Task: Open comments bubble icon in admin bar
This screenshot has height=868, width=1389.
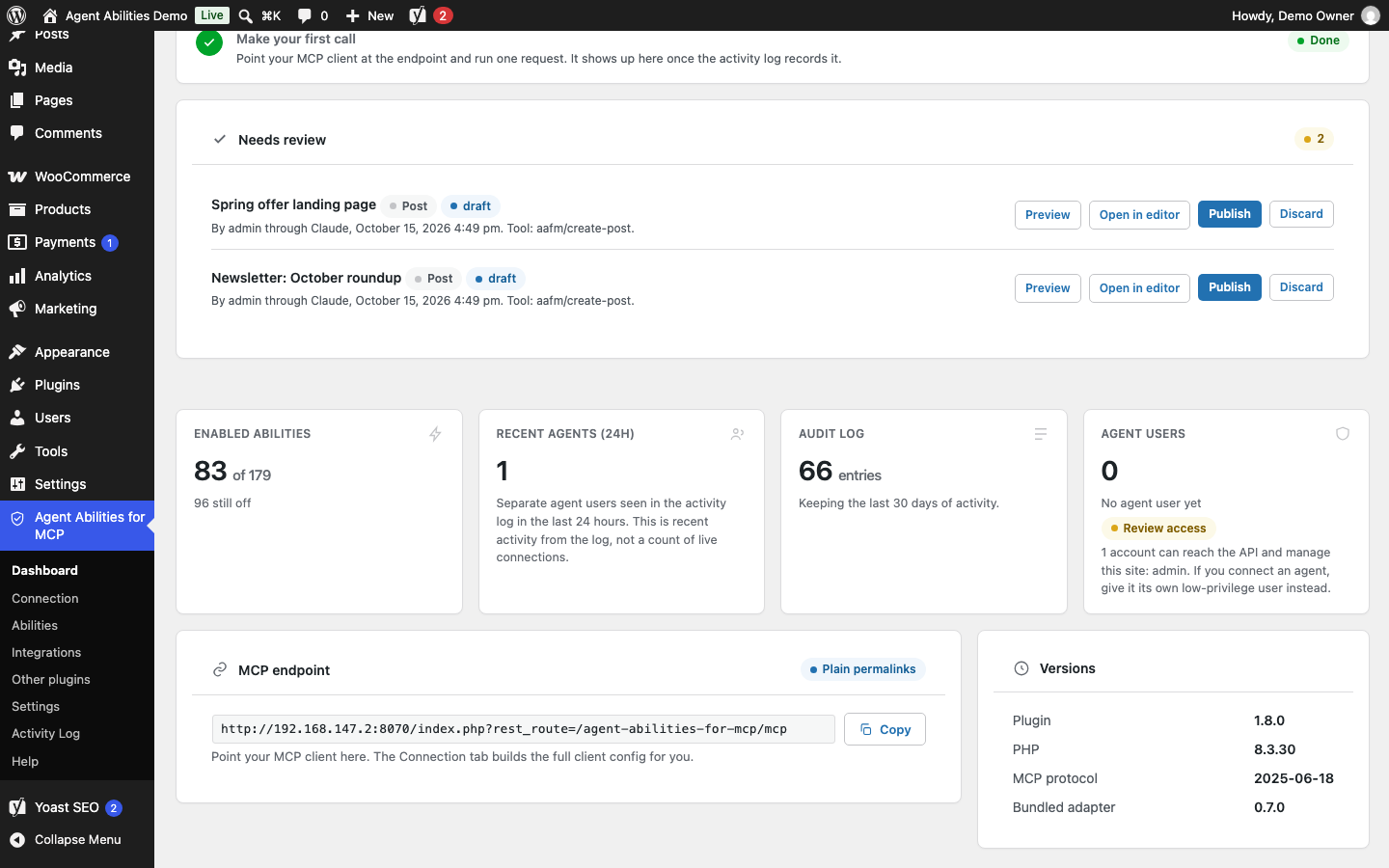Action: pos(305,15)
